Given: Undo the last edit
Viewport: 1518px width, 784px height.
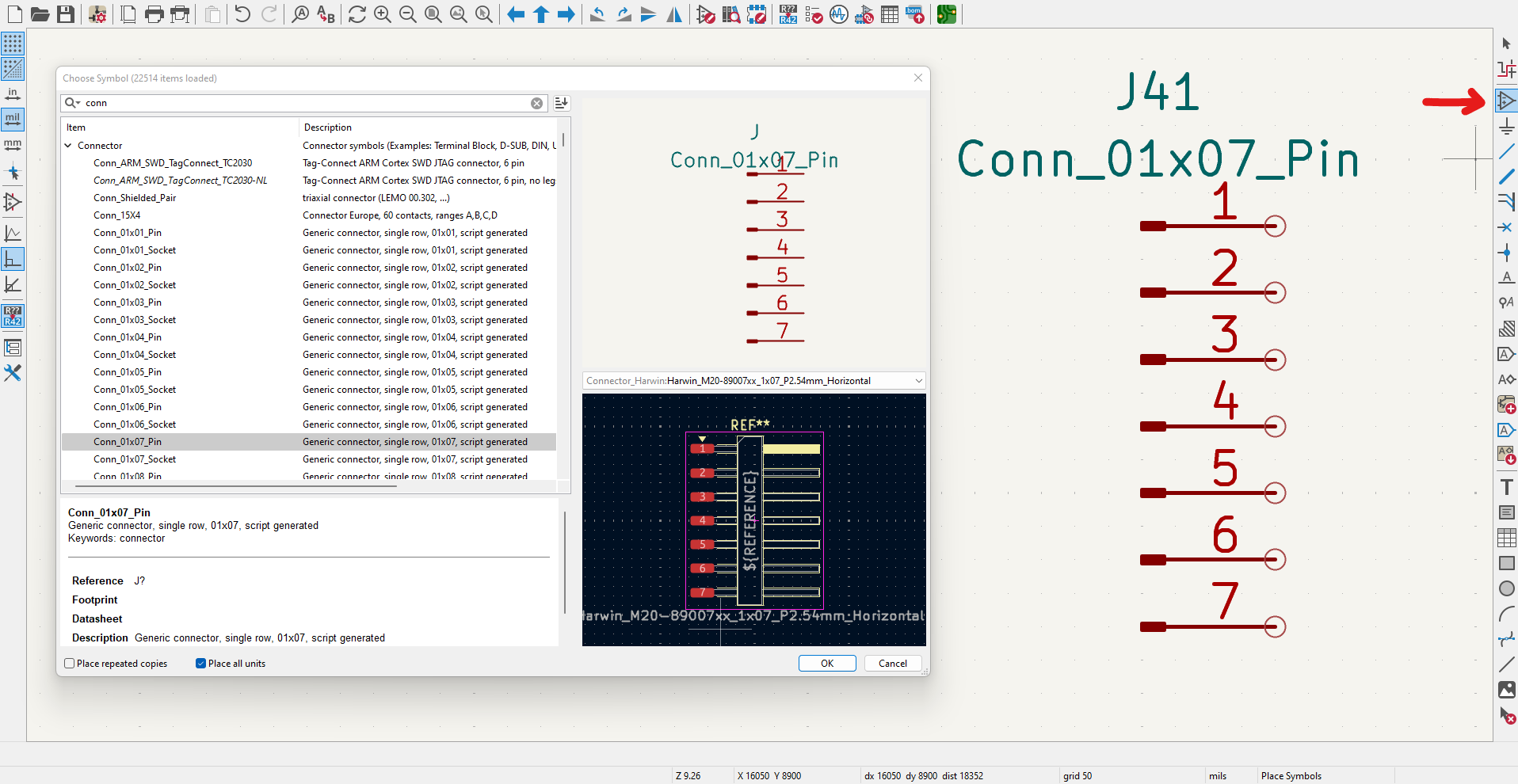Looking at the screenshot, I should 242,14.
